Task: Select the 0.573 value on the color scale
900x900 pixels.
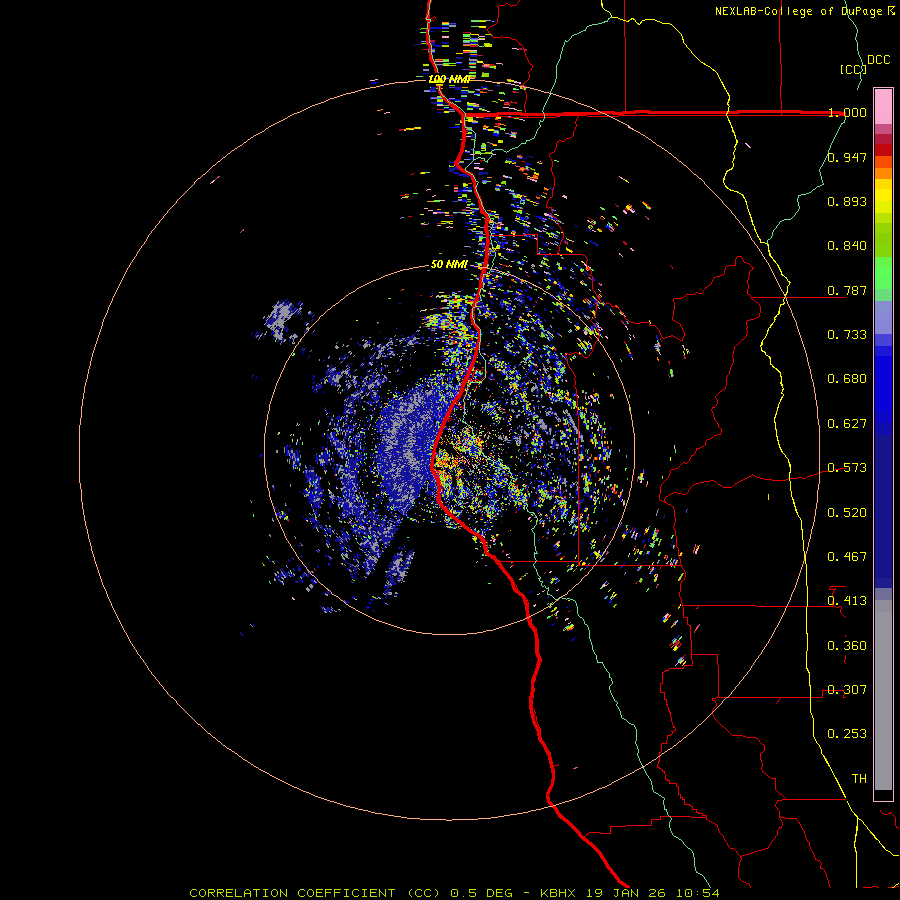Action: 847,468
